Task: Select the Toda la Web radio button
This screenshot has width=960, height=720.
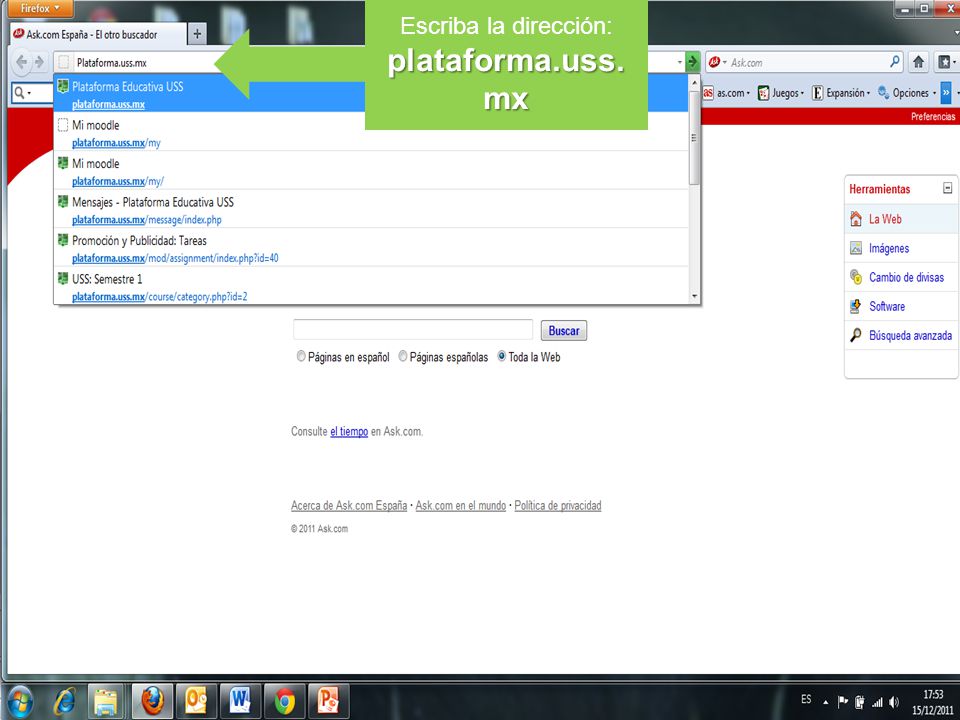Action: [501, 356]
